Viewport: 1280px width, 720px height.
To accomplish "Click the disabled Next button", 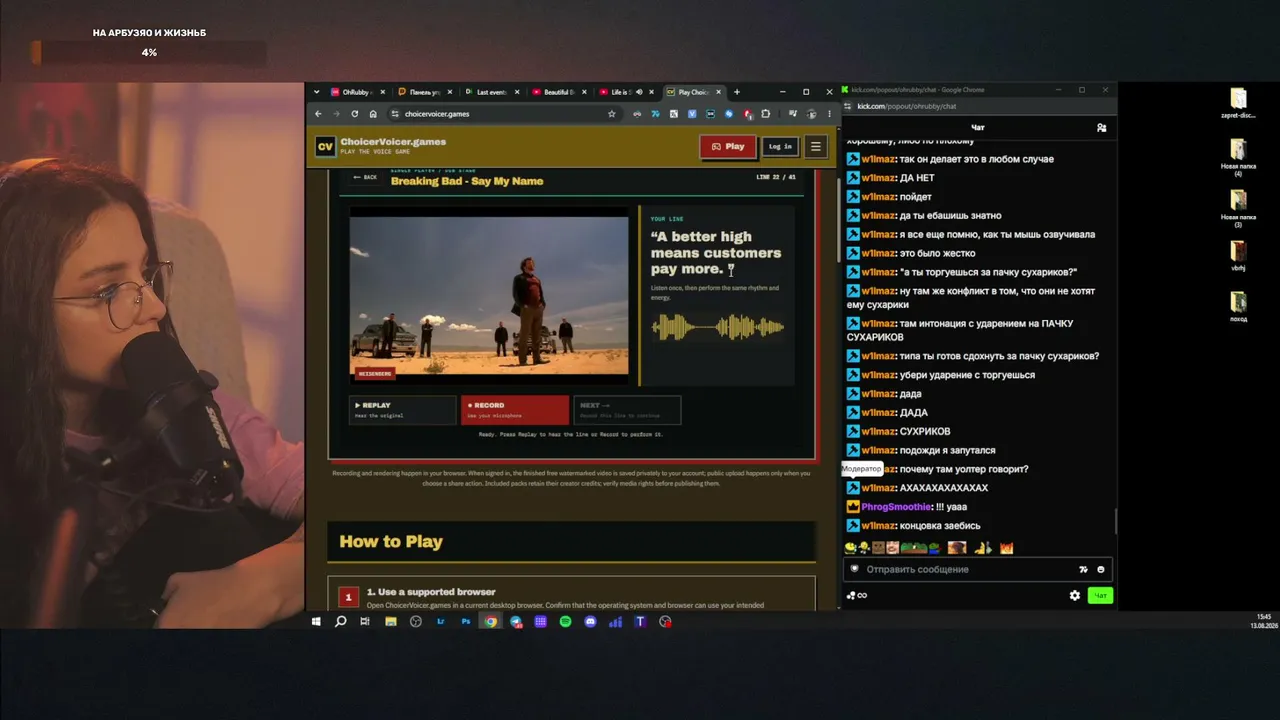I will point(627,410).
